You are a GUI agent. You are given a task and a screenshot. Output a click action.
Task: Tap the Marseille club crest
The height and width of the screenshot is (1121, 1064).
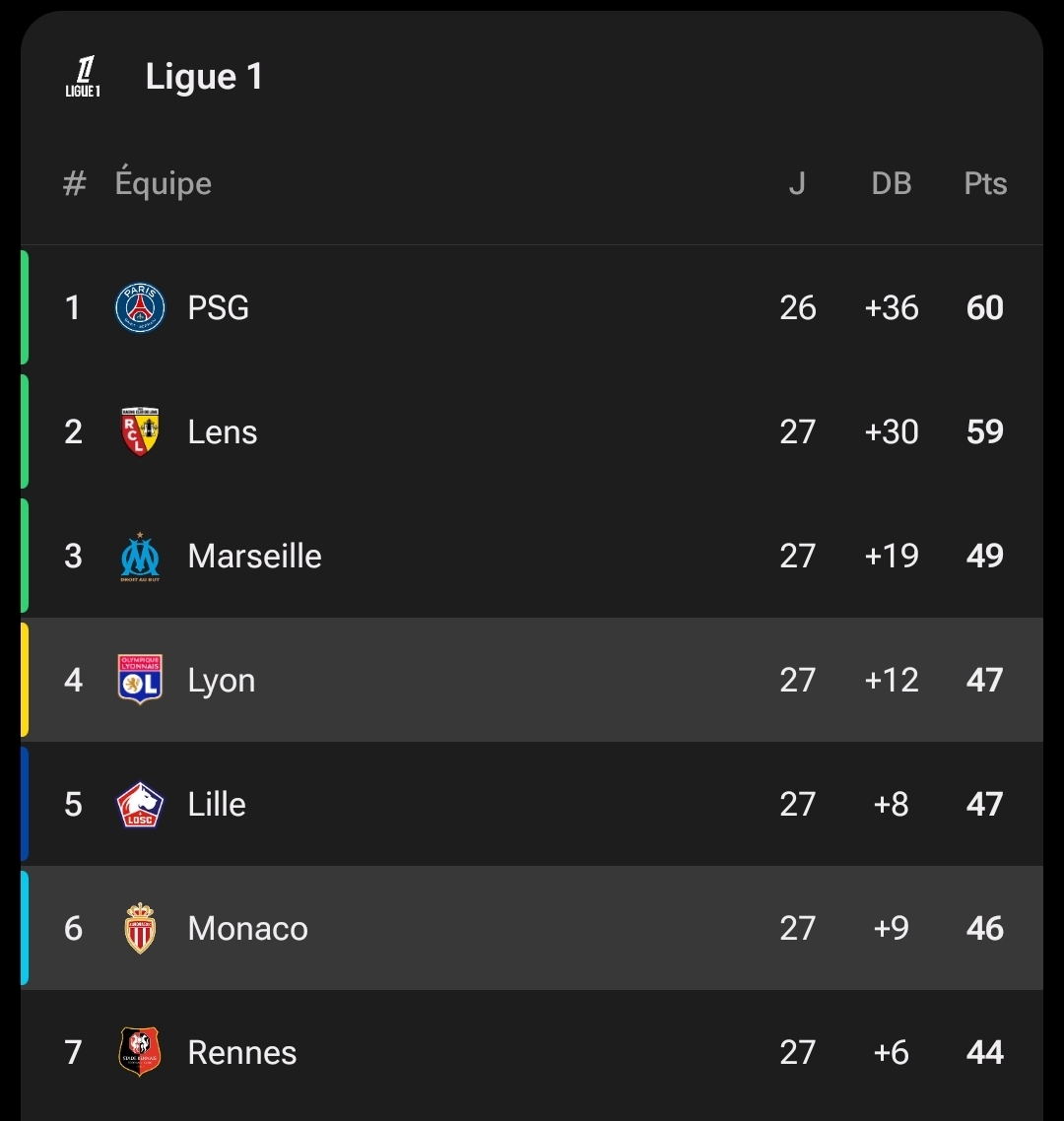(x=140, y=556)
